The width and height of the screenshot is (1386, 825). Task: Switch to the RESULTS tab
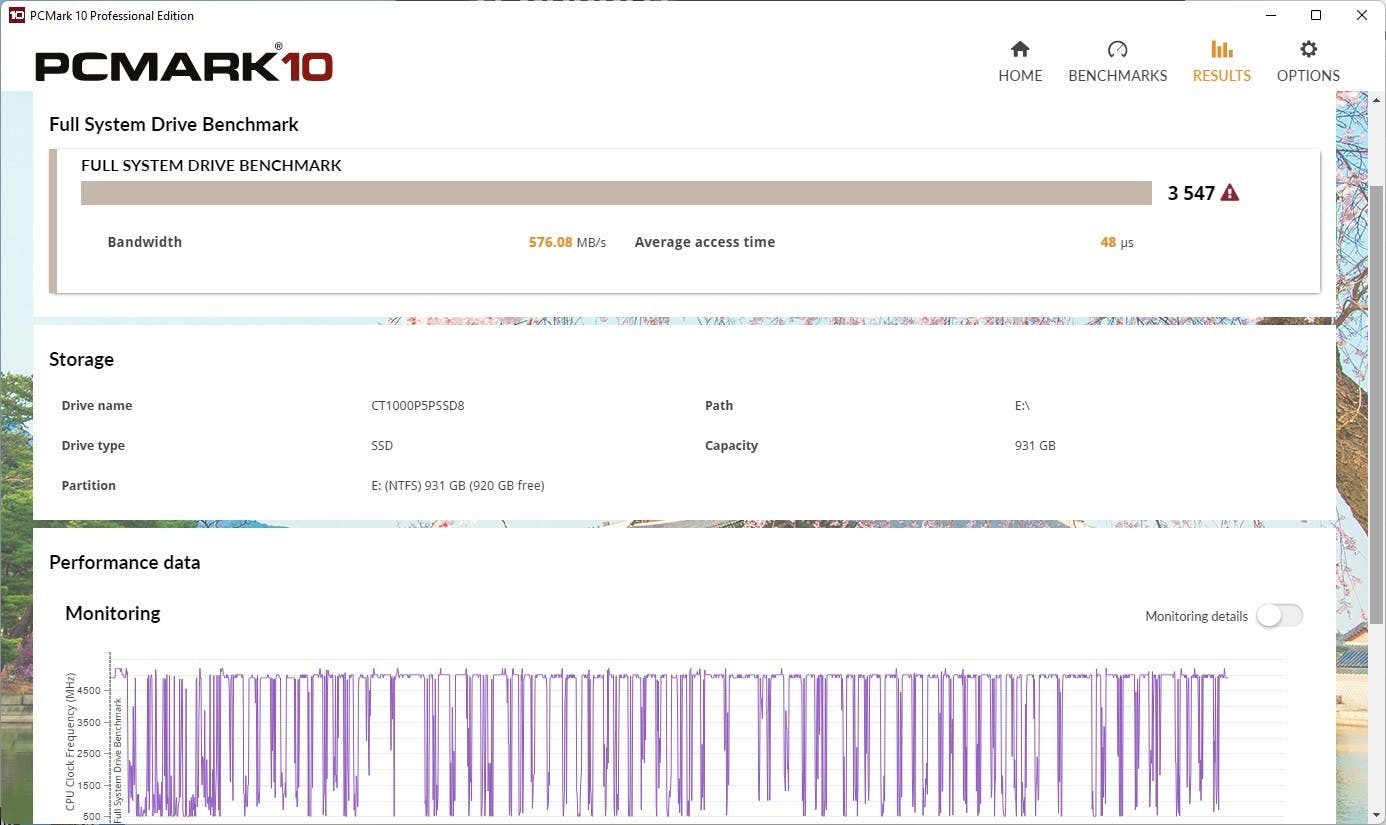click(1221, 62)
